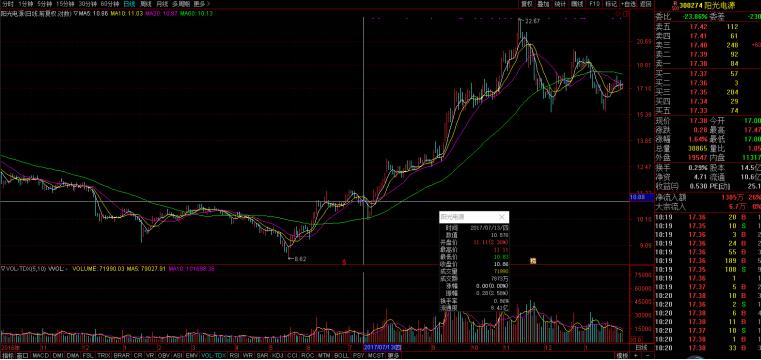Switch to the 分时 intraday chart tab
The image size is (761, 360).
pos(7,3)
